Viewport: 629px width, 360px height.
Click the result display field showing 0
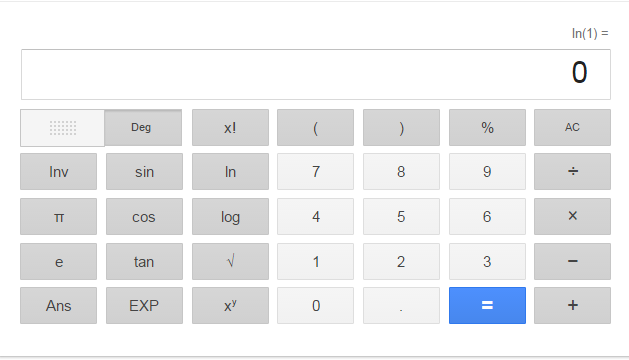pos(316,75)
